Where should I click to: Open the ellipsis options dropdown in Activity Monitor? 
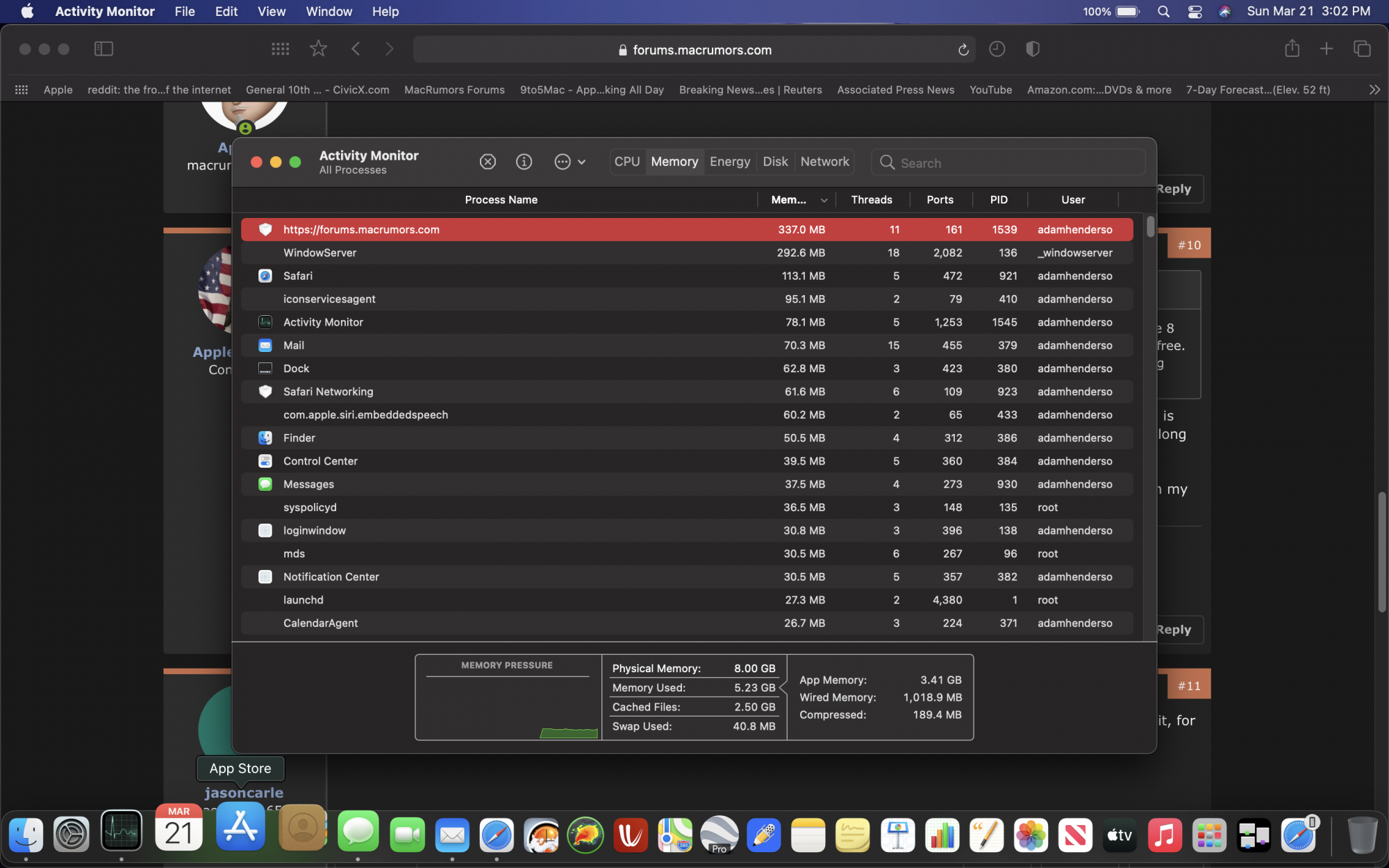tap(569, 162)
